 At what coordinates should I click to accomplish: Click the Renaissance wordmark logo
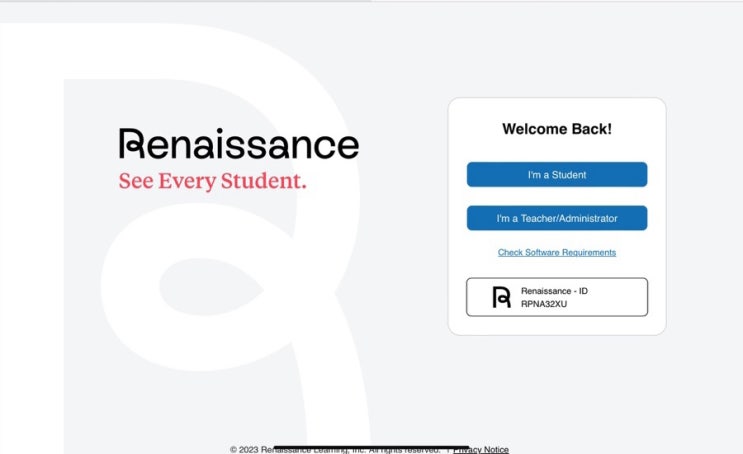click(239, 143)
